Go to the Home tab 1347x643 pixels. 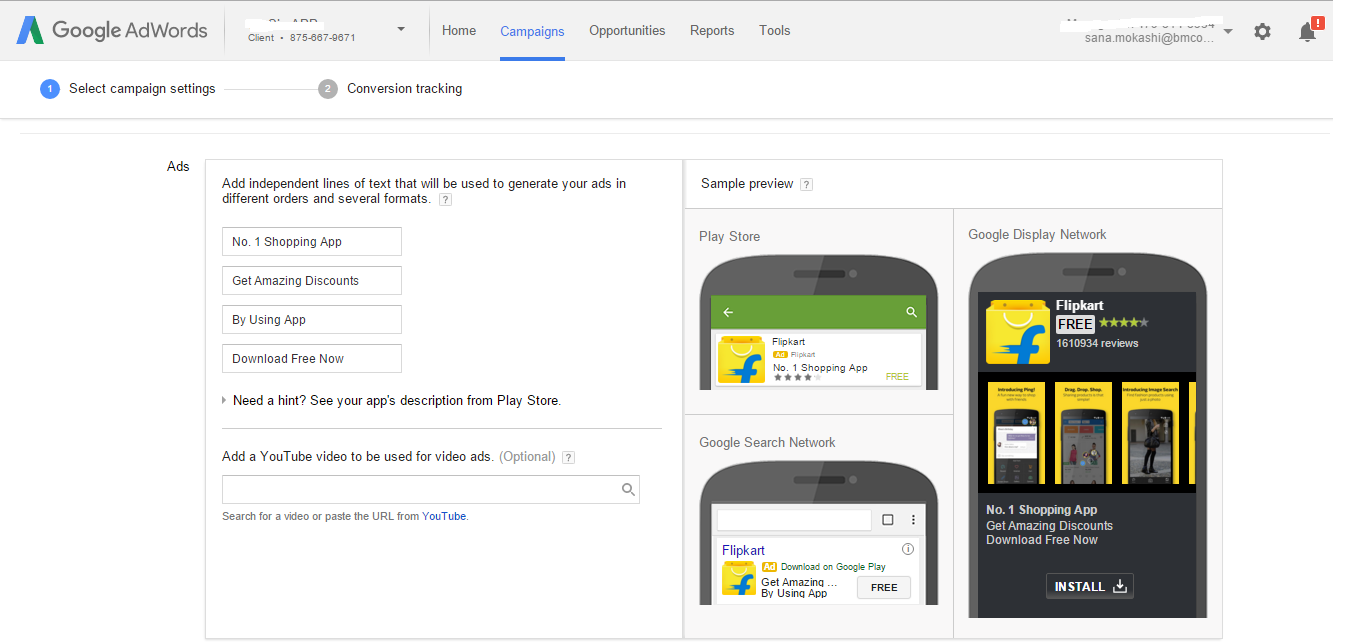pyautogui.click(x=459, y=31)
